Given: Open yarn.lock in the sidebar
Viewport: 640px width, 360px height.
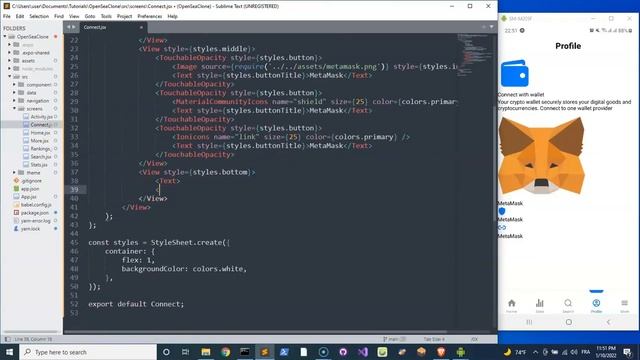Looking at the screenshot, I should click(x=30, y=229).
